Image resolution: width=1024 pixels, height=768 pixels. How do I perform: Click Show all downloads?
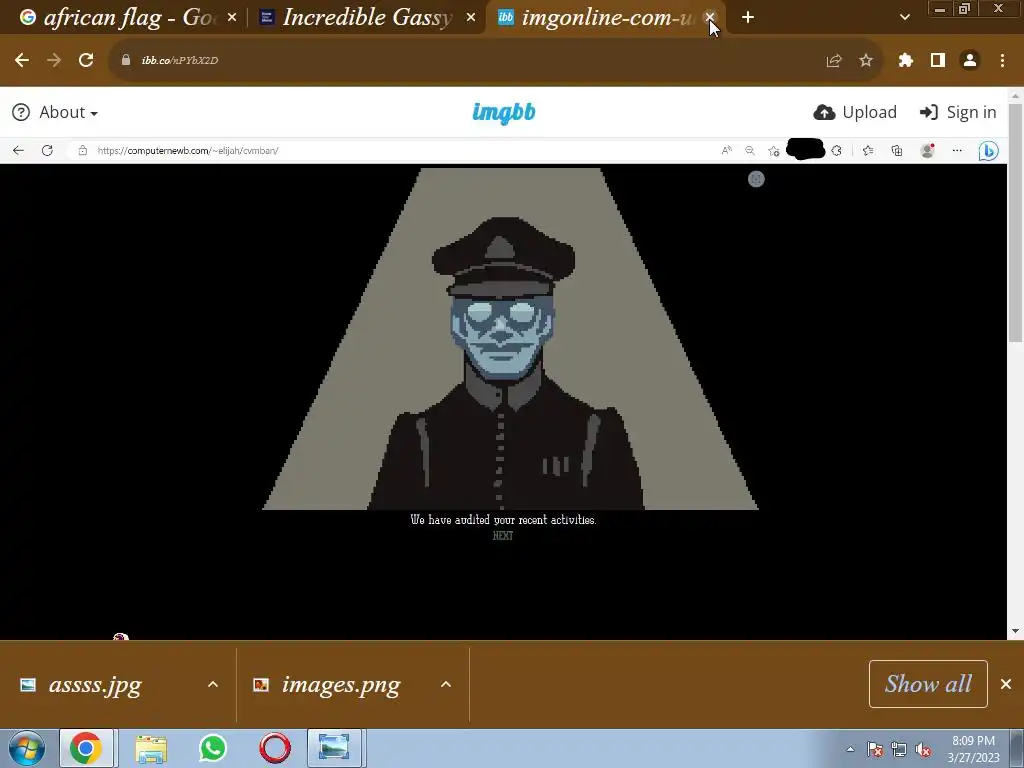pyautogui.click(x=928, y=684)
